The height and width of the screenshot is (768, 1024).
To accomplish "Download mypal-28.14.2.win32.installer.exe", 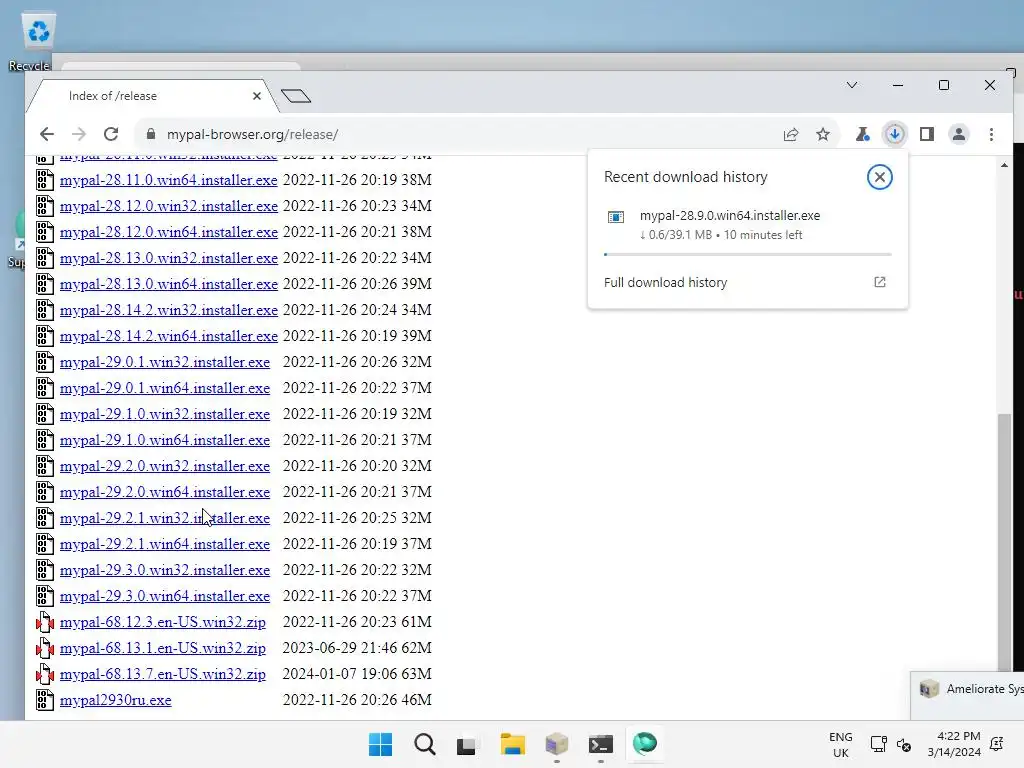I will (x=168, y=311).
